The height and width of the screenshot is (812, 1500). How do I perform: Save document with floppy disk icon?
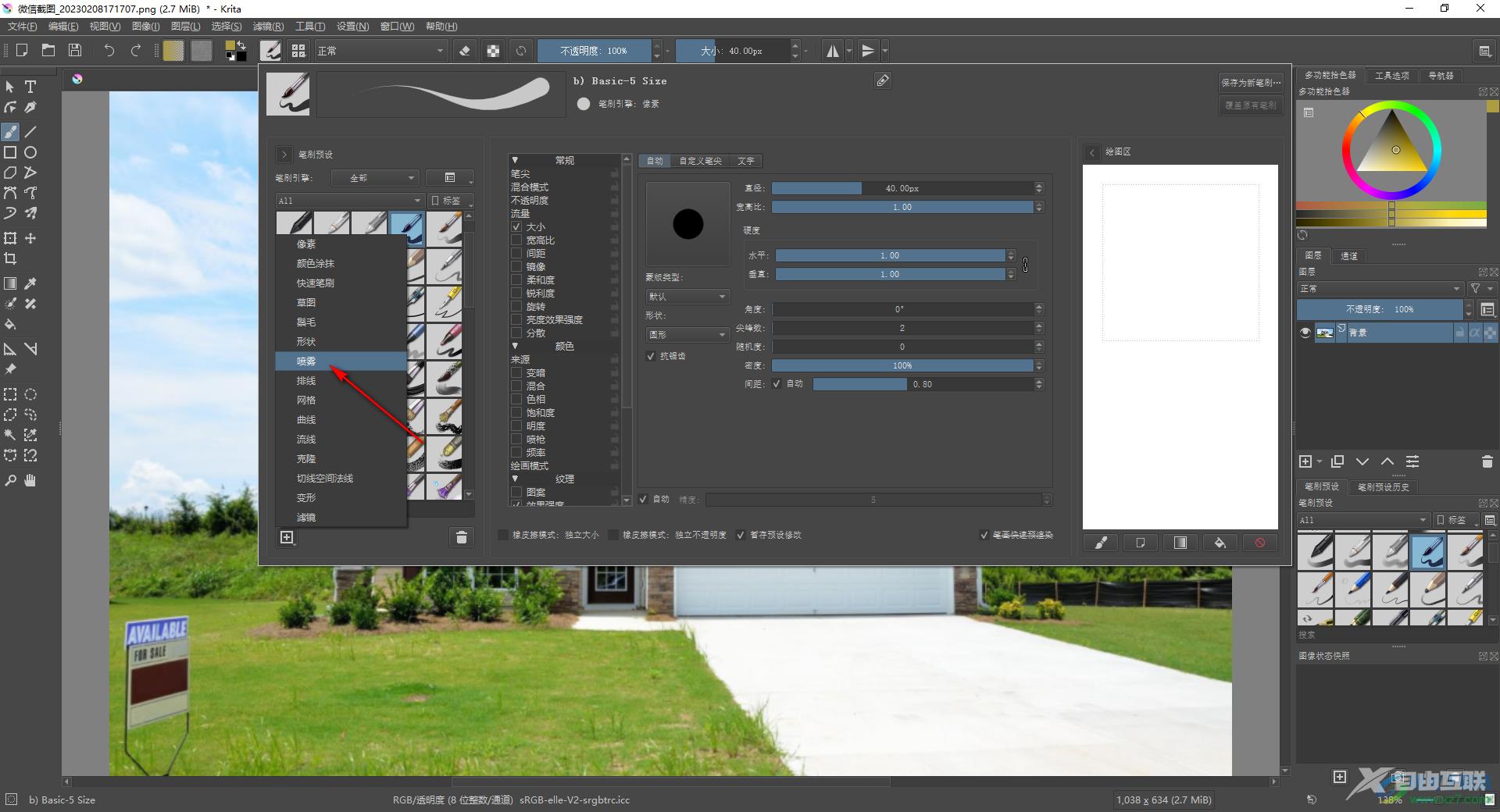[x=75, y=51]
